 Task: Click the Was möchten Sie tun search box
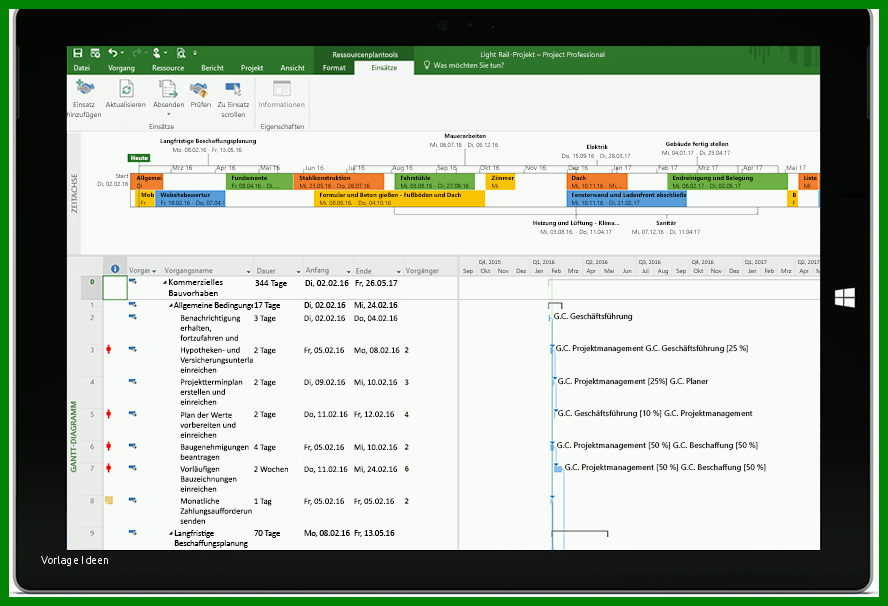(468, 65)
